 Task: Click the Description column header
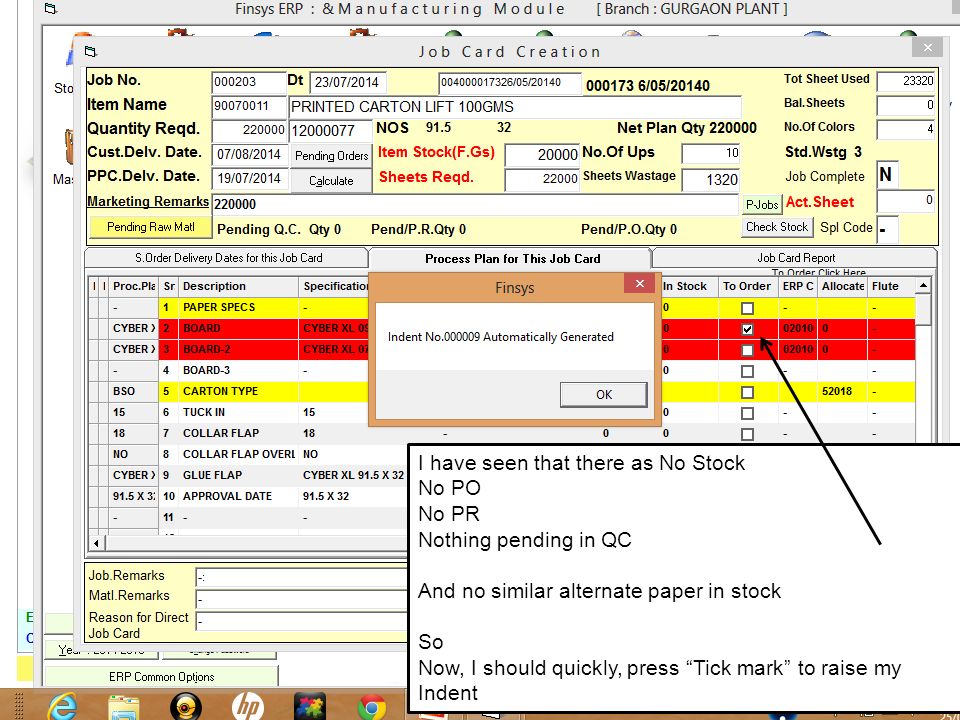238,286
